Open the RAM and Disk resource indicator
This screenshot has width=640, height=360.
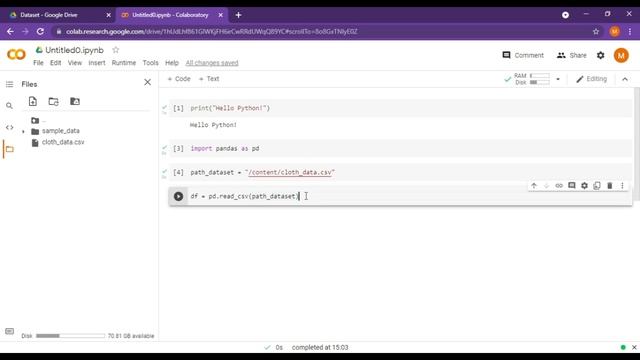pos(532,79)
